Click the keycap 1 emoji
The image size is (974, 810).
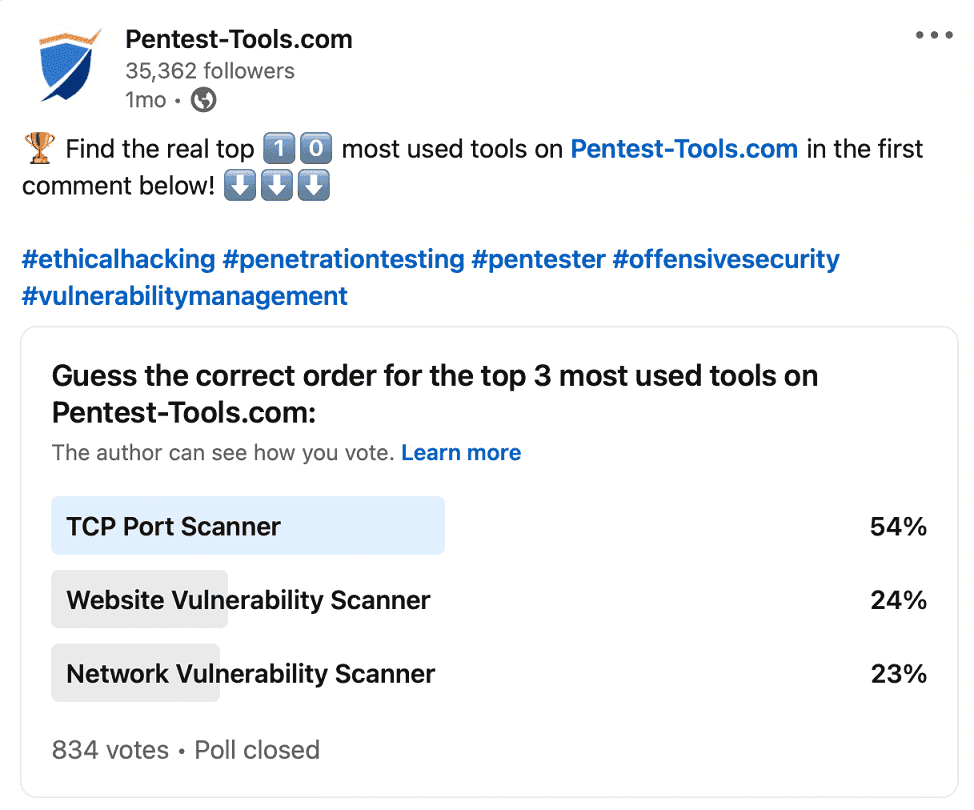tap(281, 148)
